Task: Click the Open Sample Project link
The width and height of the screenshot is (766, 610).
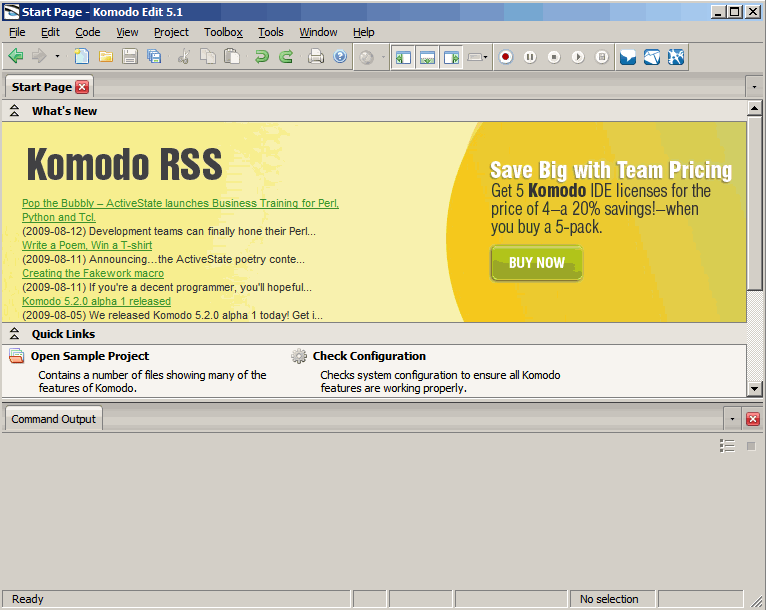Action: [x=90, y=356]
